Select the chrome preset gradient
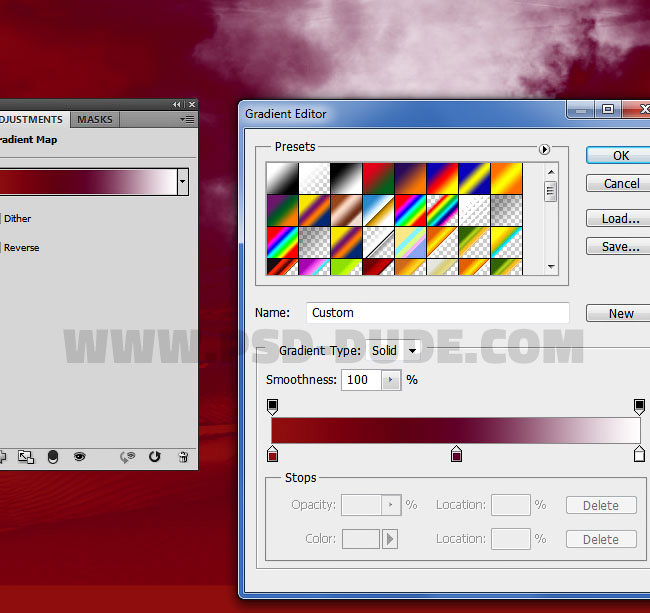Viewport: 650px width, 613px height. (x=378, y=211)
